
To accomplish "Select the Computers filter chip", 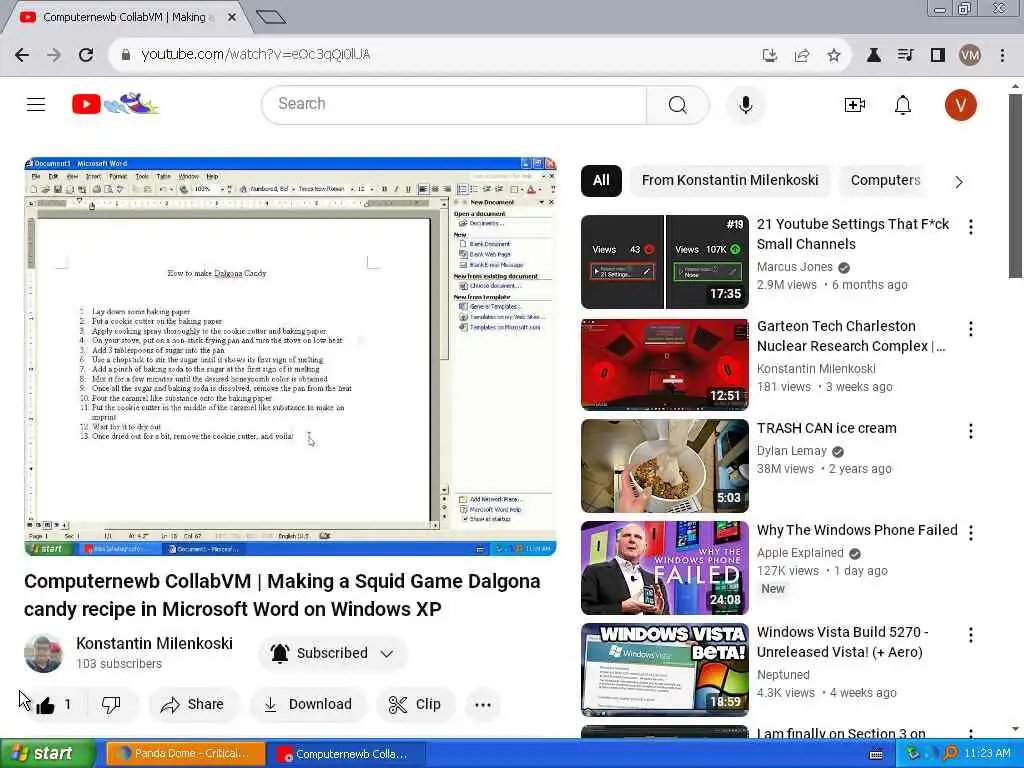I will click(885, 181).
